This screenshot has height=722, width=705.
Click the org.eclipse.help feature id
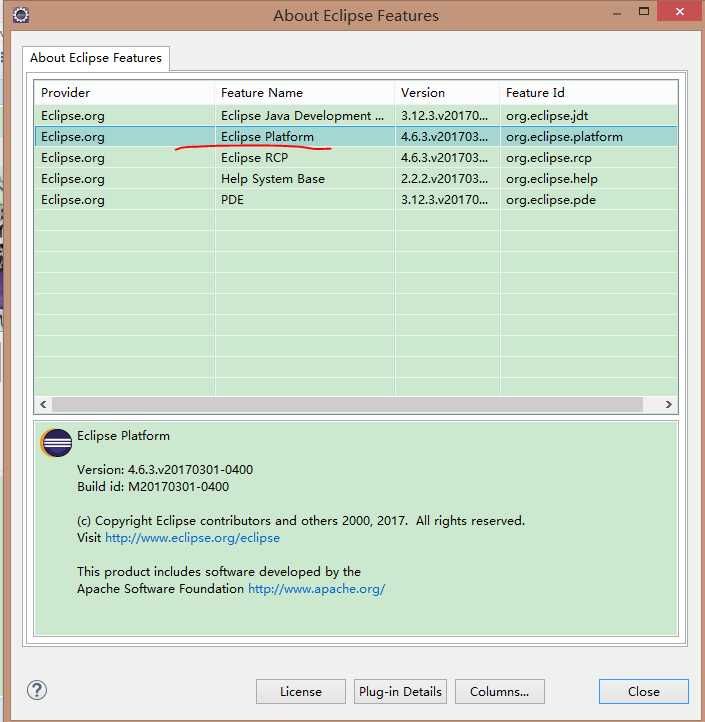[x=552, y=179]
